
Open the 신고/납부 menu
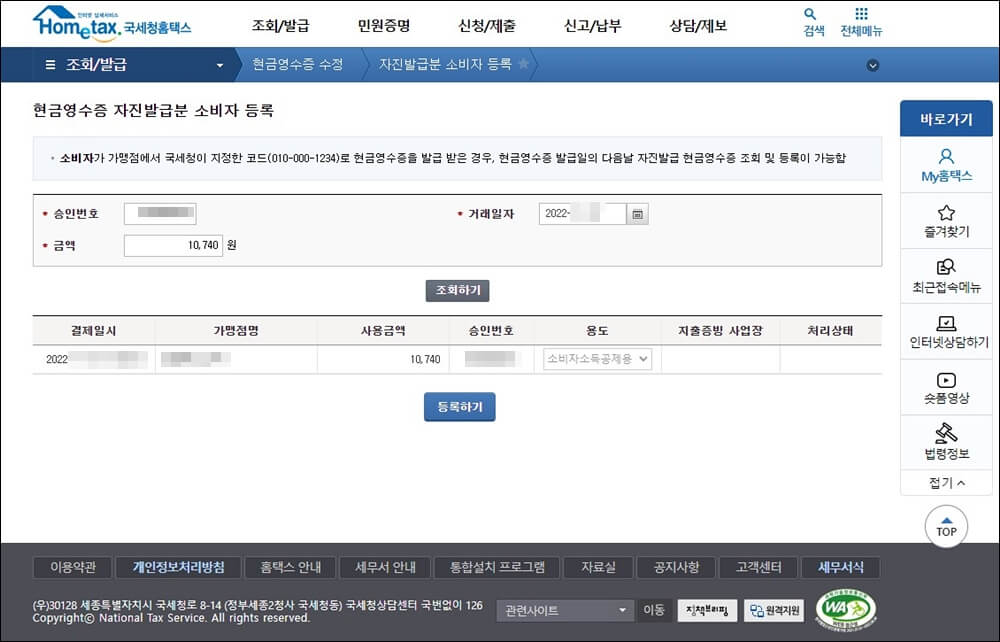[594, 24]
